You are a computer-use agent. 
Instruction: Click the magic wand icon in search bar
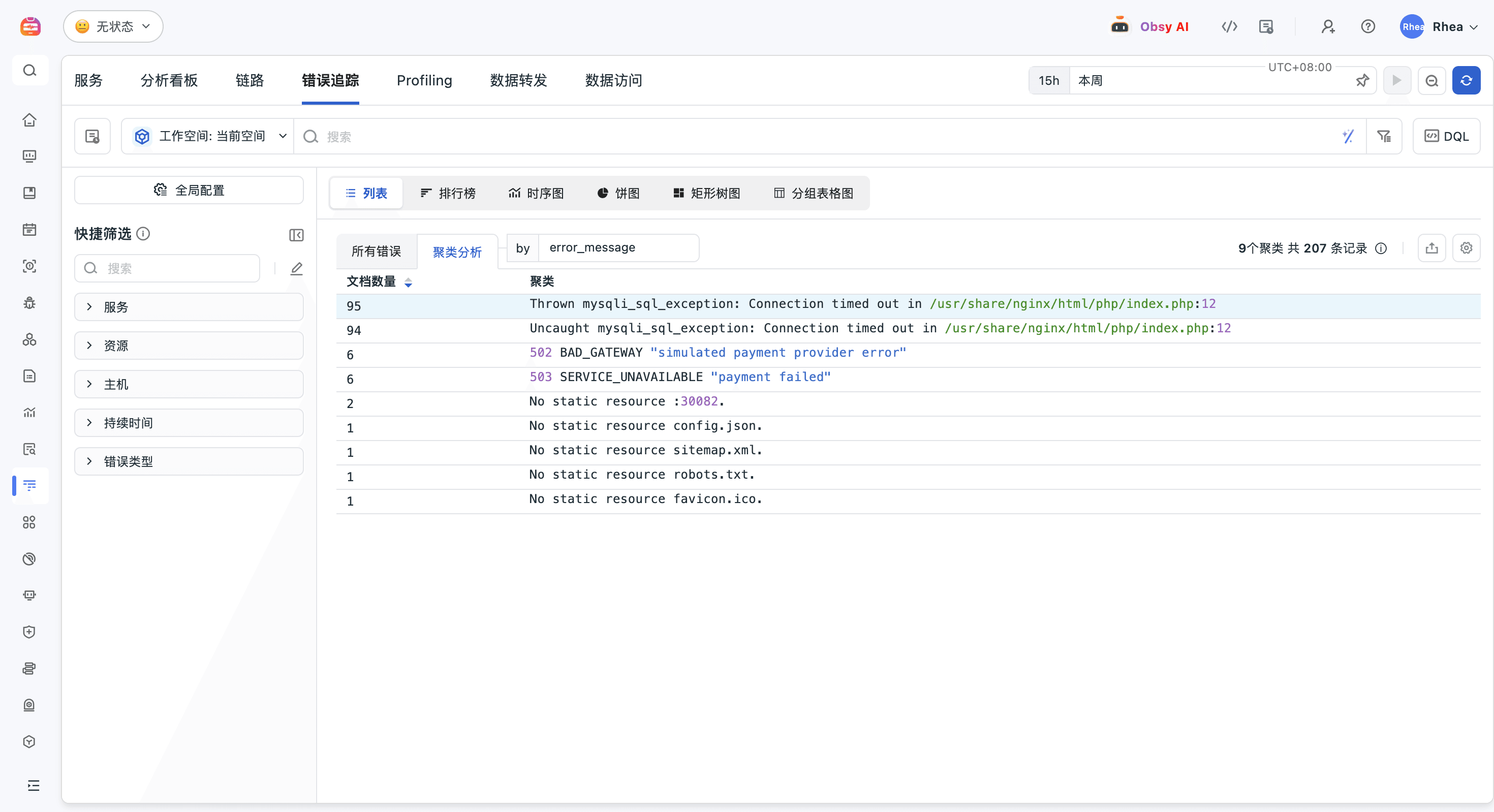tap(1348, 136)
